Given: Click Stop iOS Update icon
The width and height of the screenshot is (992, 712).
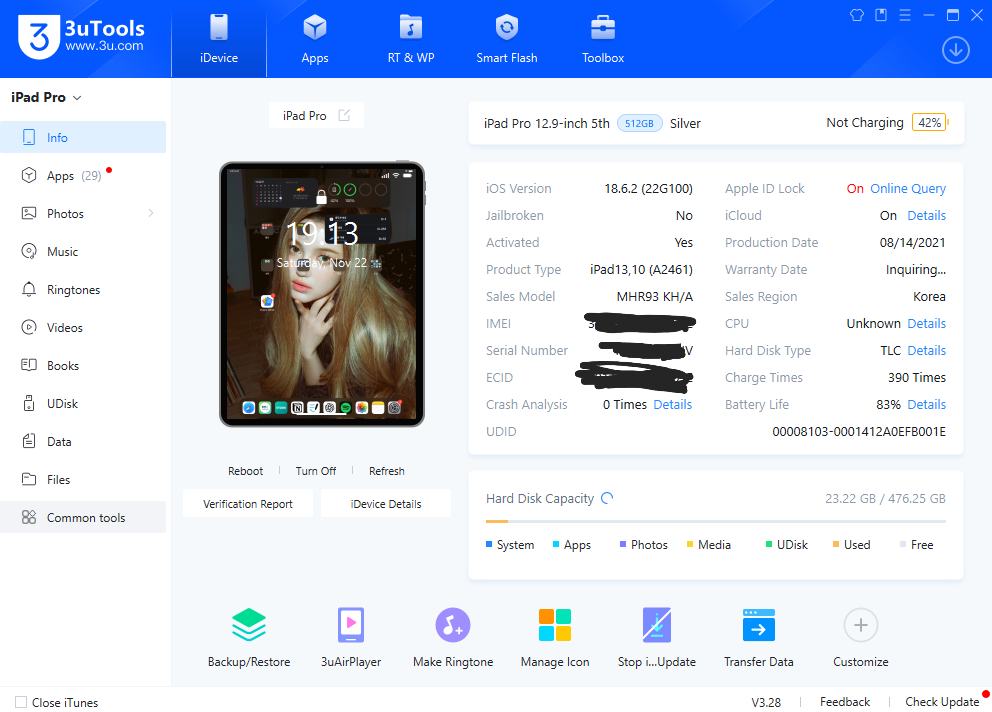Looking at the screenshot, I should pyautogui.click(x=657, y=626).
